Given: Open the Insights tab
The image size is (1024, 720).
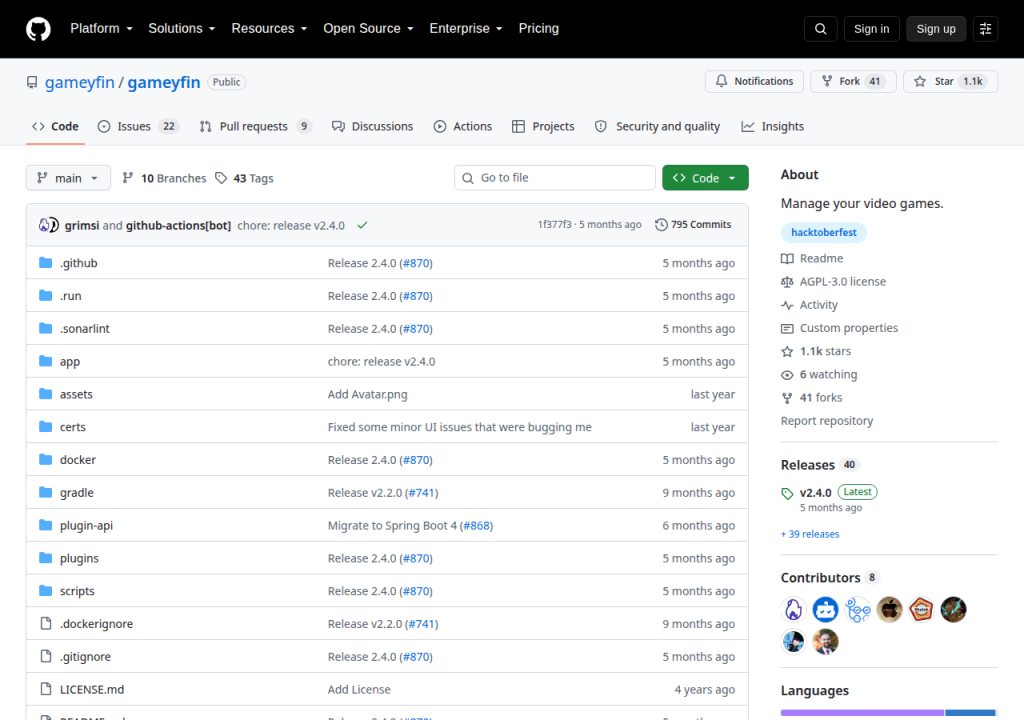Looking at the screenshot, I should [773, 126].
